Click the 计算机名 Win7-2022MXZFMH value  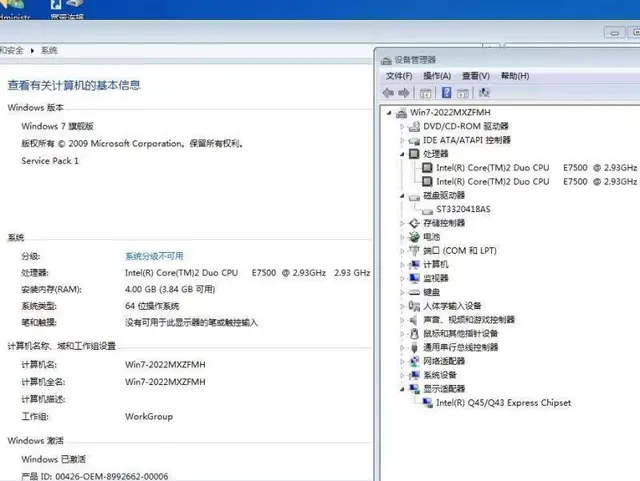click(165, 365)
